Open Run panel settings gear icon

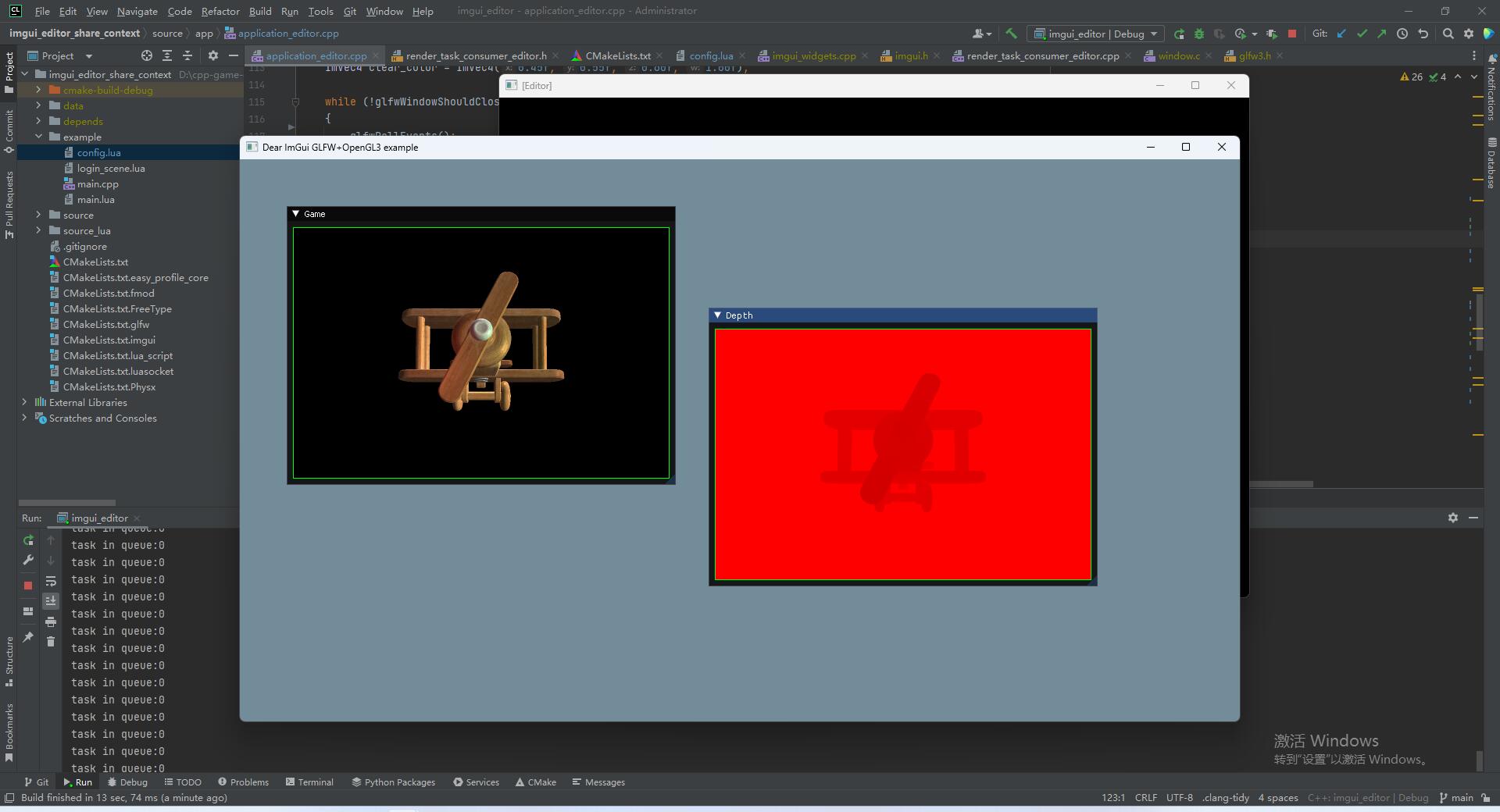pos(1453,518)
